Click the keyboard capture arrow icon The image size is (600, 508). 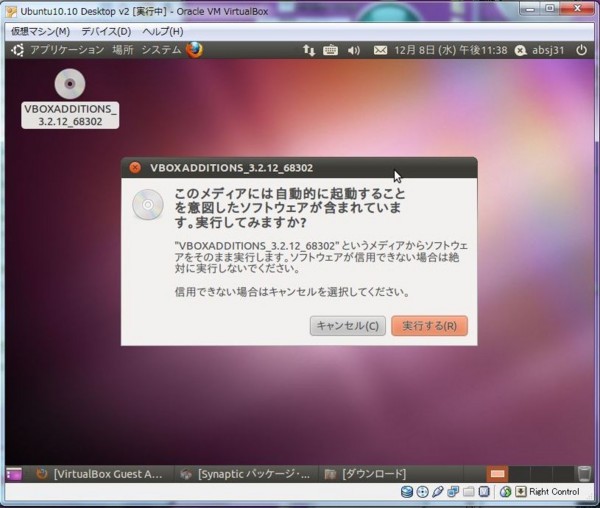tap(520, 492)
